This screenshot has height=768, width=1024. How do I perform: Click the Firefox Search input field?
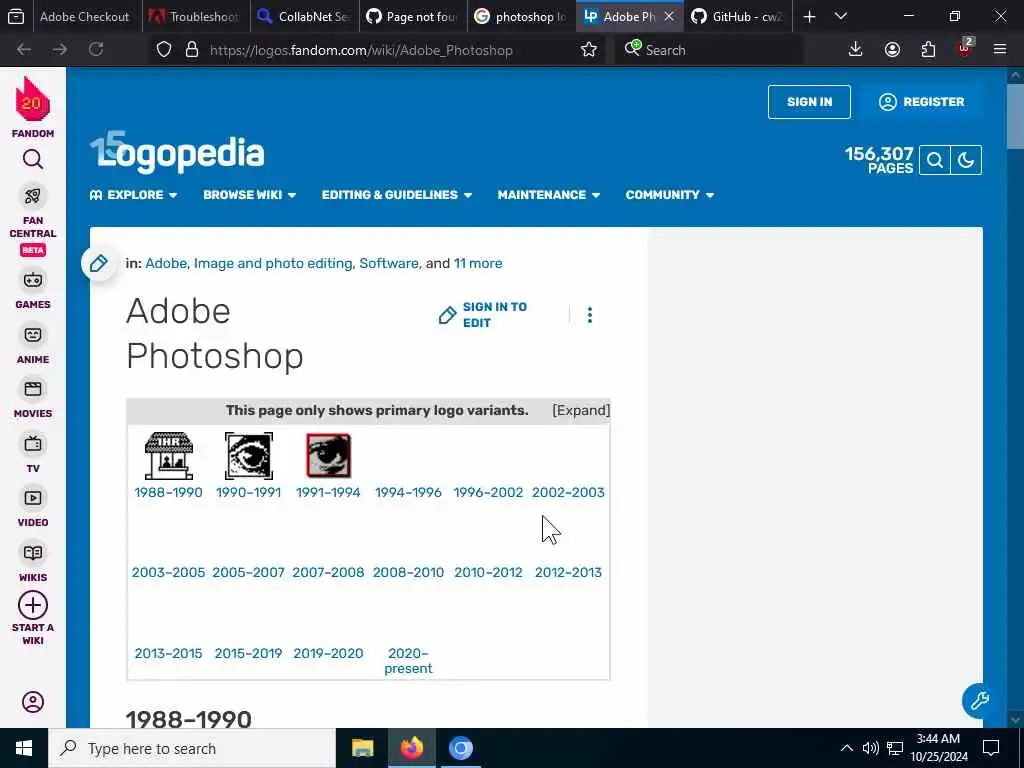(709, 50)
